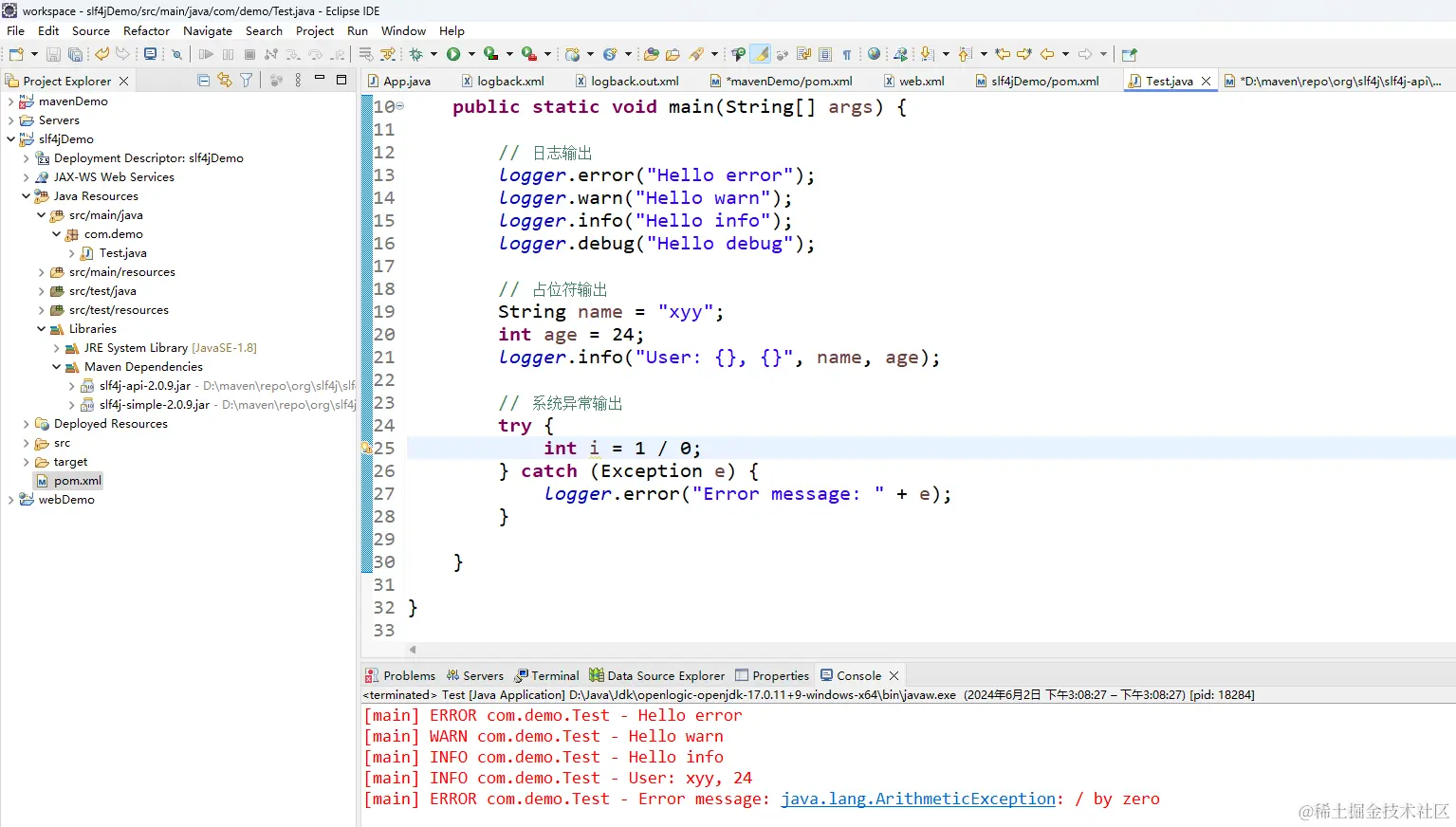Click the java.lang.ArithmeticException console link
This screenshot has width=1456, height=827.
point(918,799)
